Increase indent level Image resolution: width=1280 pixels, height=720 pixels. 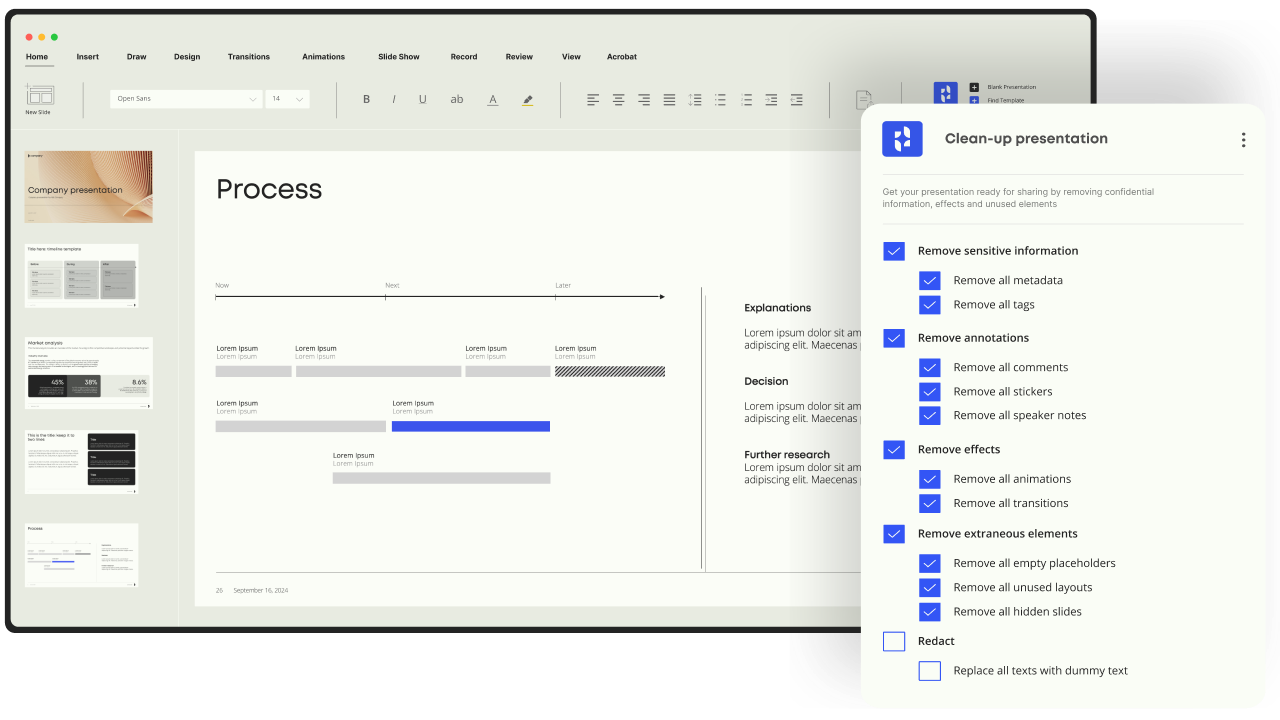coord(771,99)
